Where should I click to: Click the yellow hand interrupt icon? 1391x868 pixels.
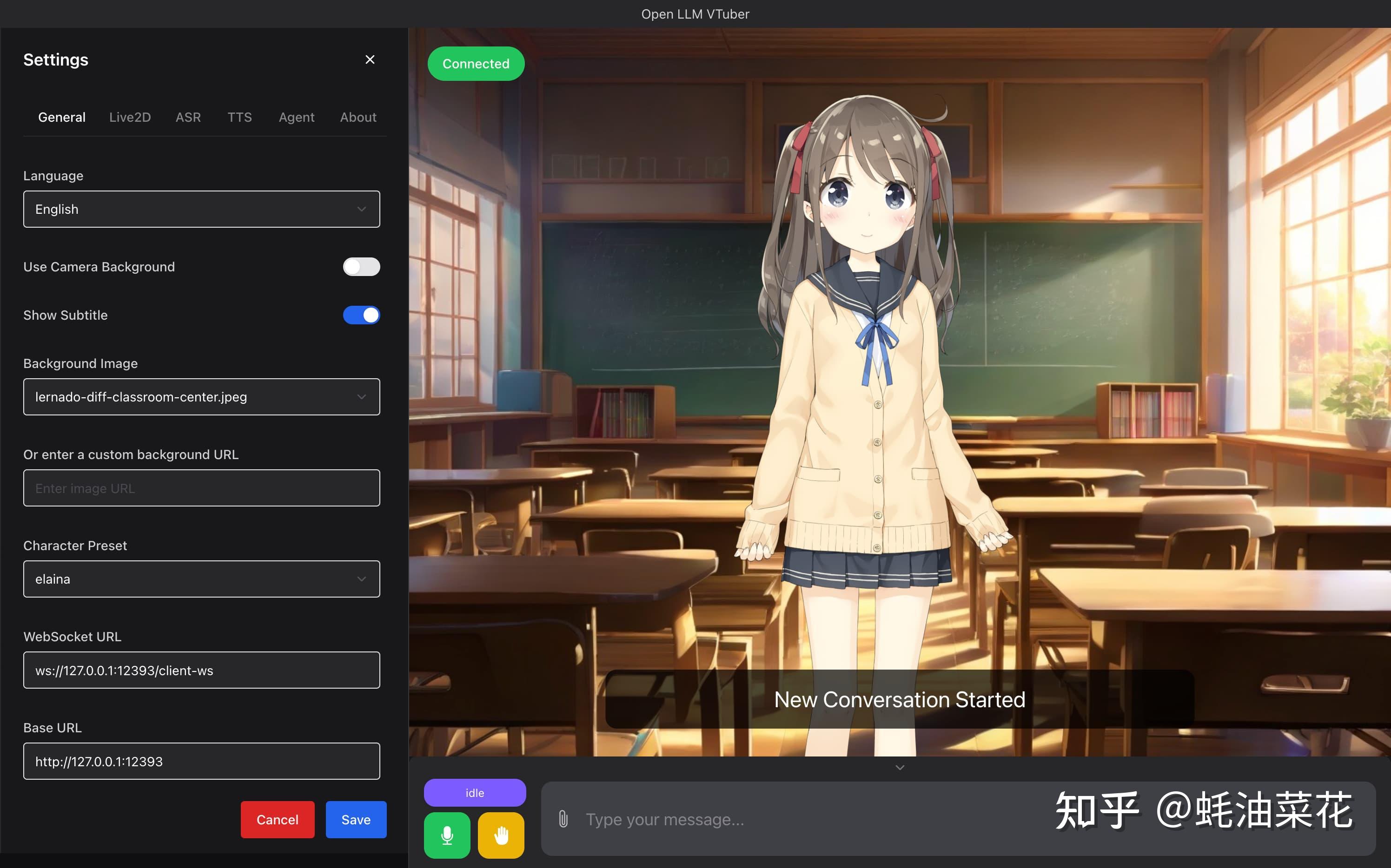pos(500,835)
